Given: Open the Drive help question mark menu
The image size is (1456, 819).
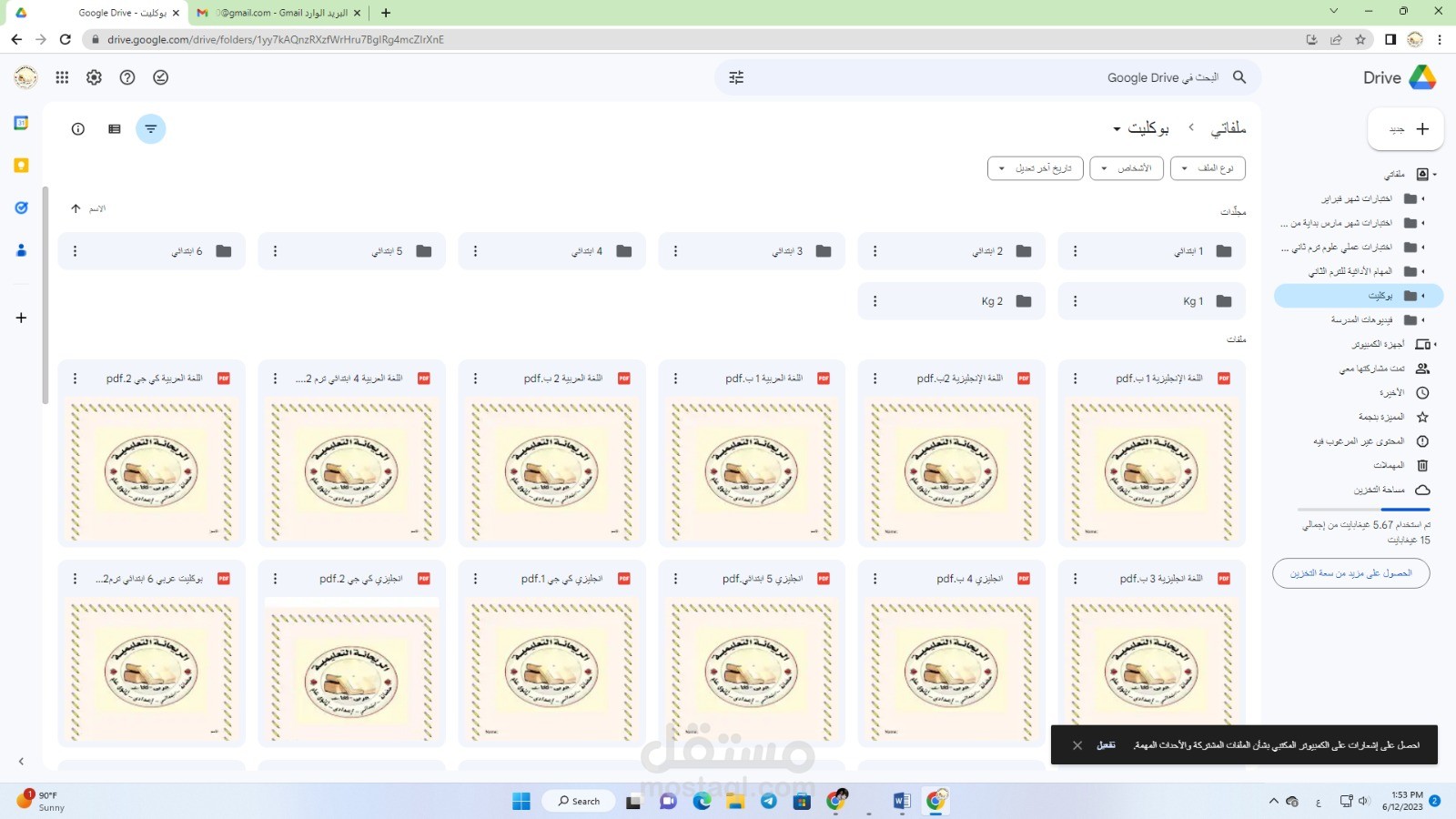Looking at the screenshot, I should click(x=127, y=77).
